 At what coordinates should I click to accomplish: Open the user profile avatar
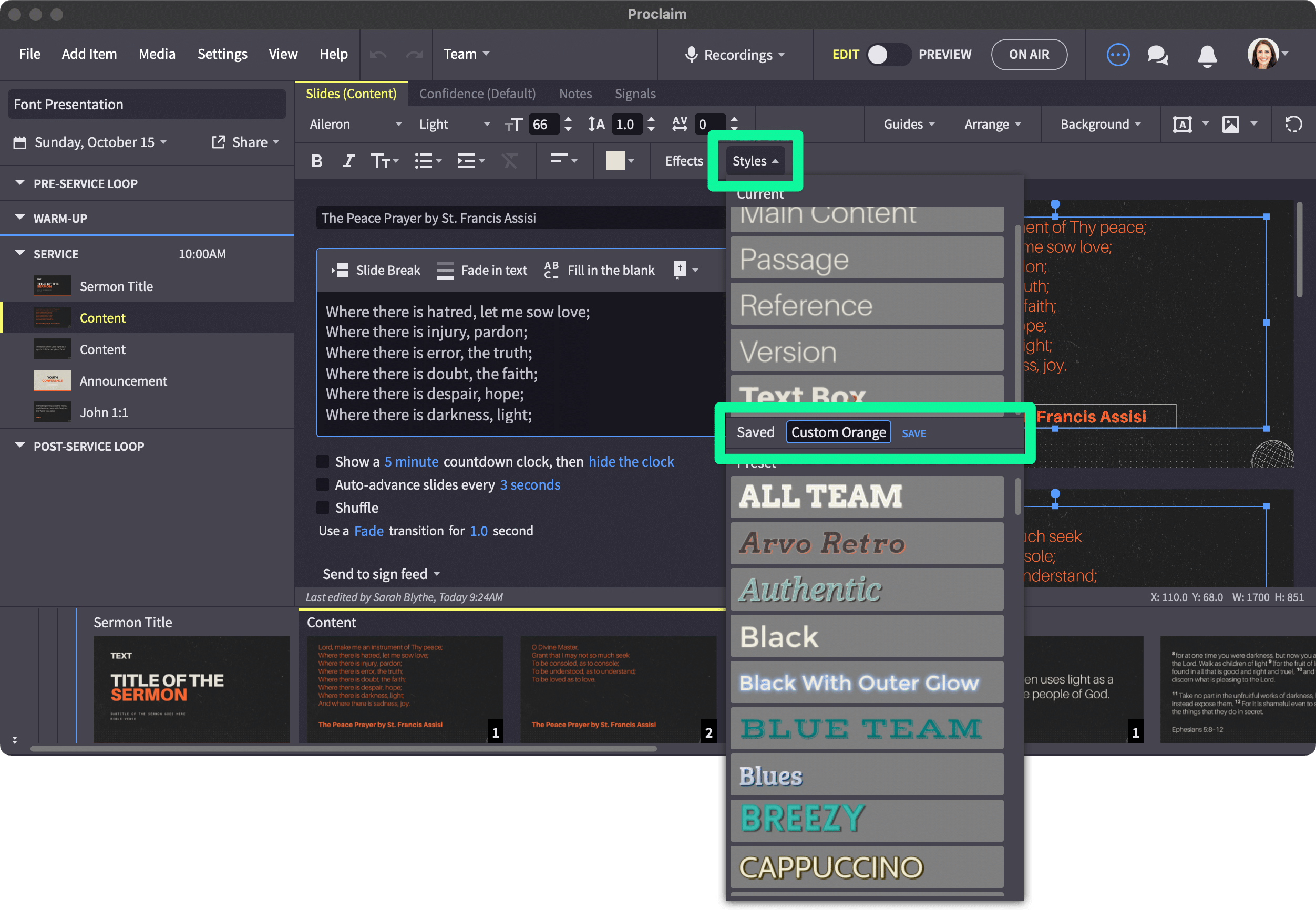[1263, 54]
